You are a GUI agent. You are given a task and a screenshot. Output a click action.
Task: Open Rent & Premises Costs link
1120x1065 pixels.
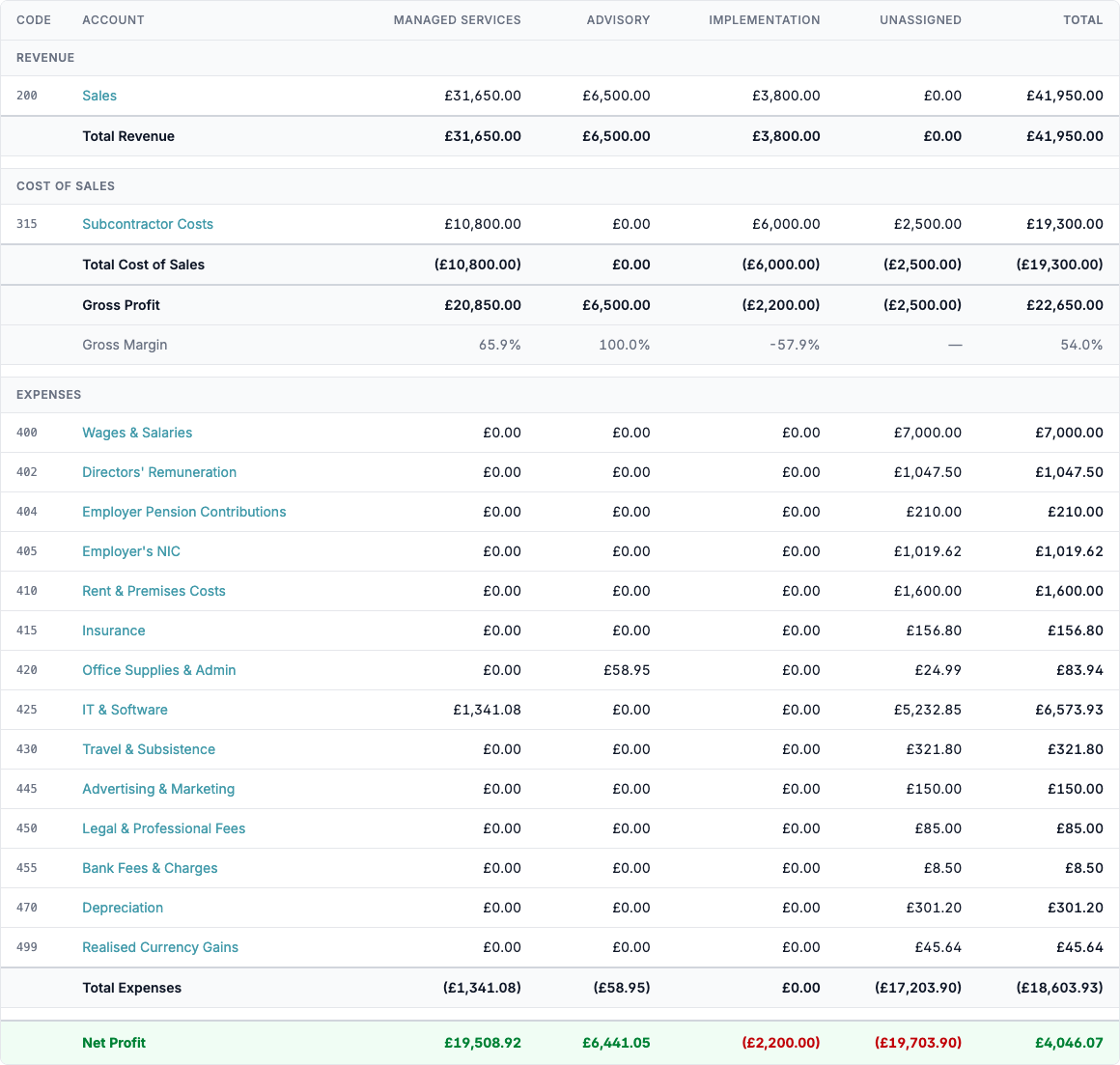pyautogui.click(x=154, y=592)
